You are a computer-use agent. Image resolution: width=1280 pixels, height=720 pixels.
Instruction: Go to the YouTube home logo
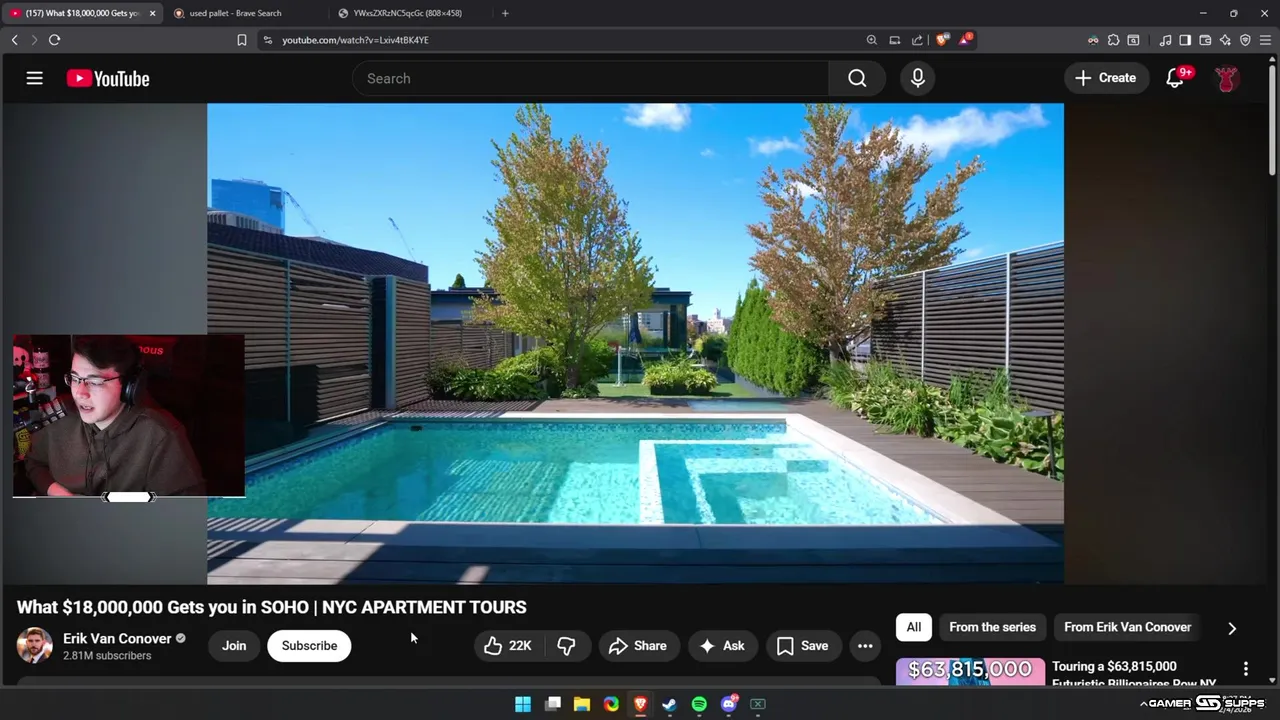point(108,78)
